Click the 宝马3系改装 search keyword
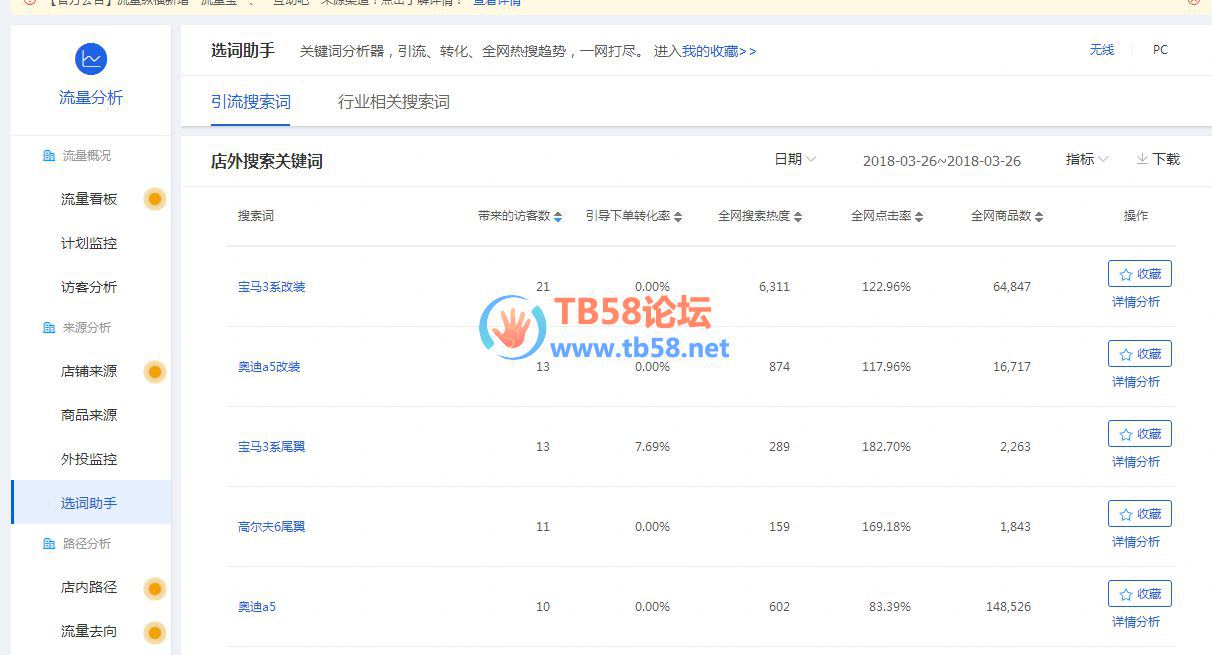This screenshot has width=1212, height=655. click(x=271, y=287)
